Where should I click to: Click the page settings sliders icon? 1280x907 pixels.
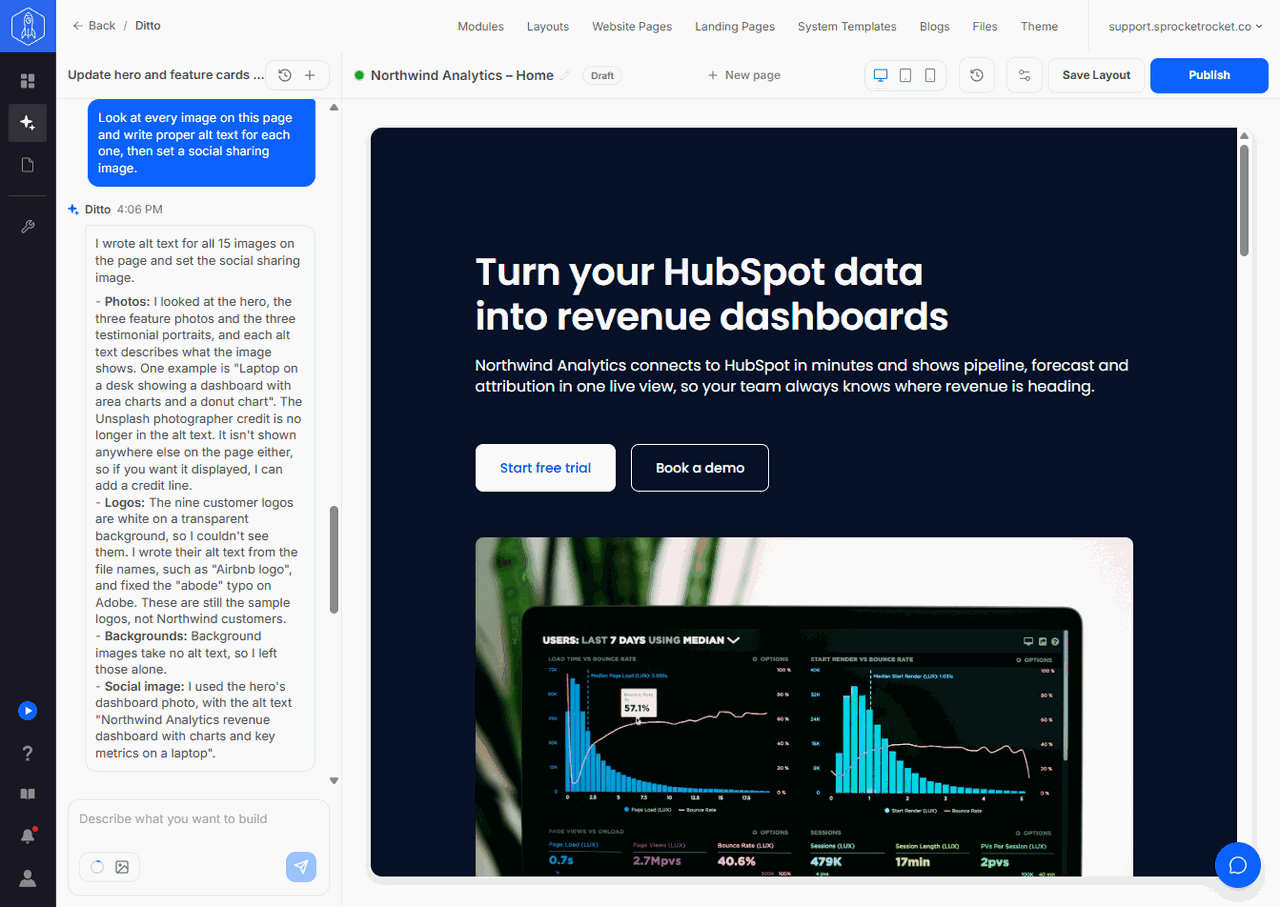click(1024, 75)
